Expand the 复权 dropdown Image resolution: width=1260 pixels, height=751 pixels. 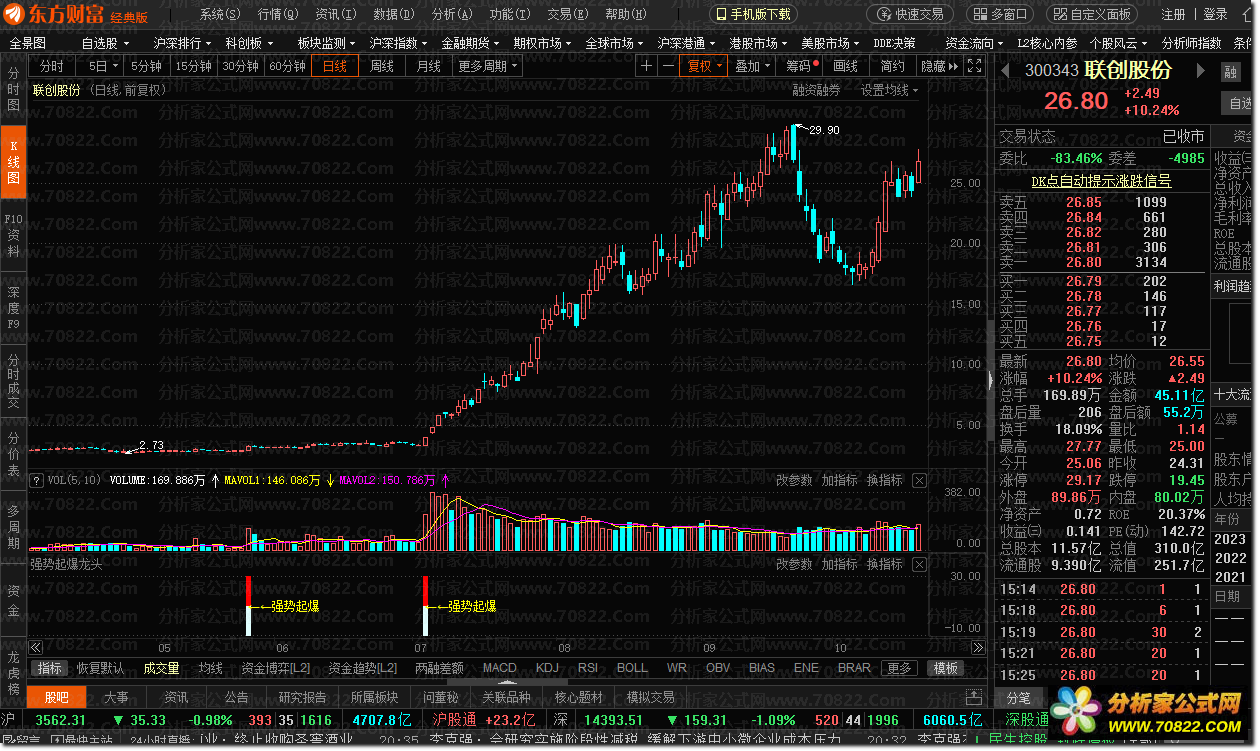(704, 66)
